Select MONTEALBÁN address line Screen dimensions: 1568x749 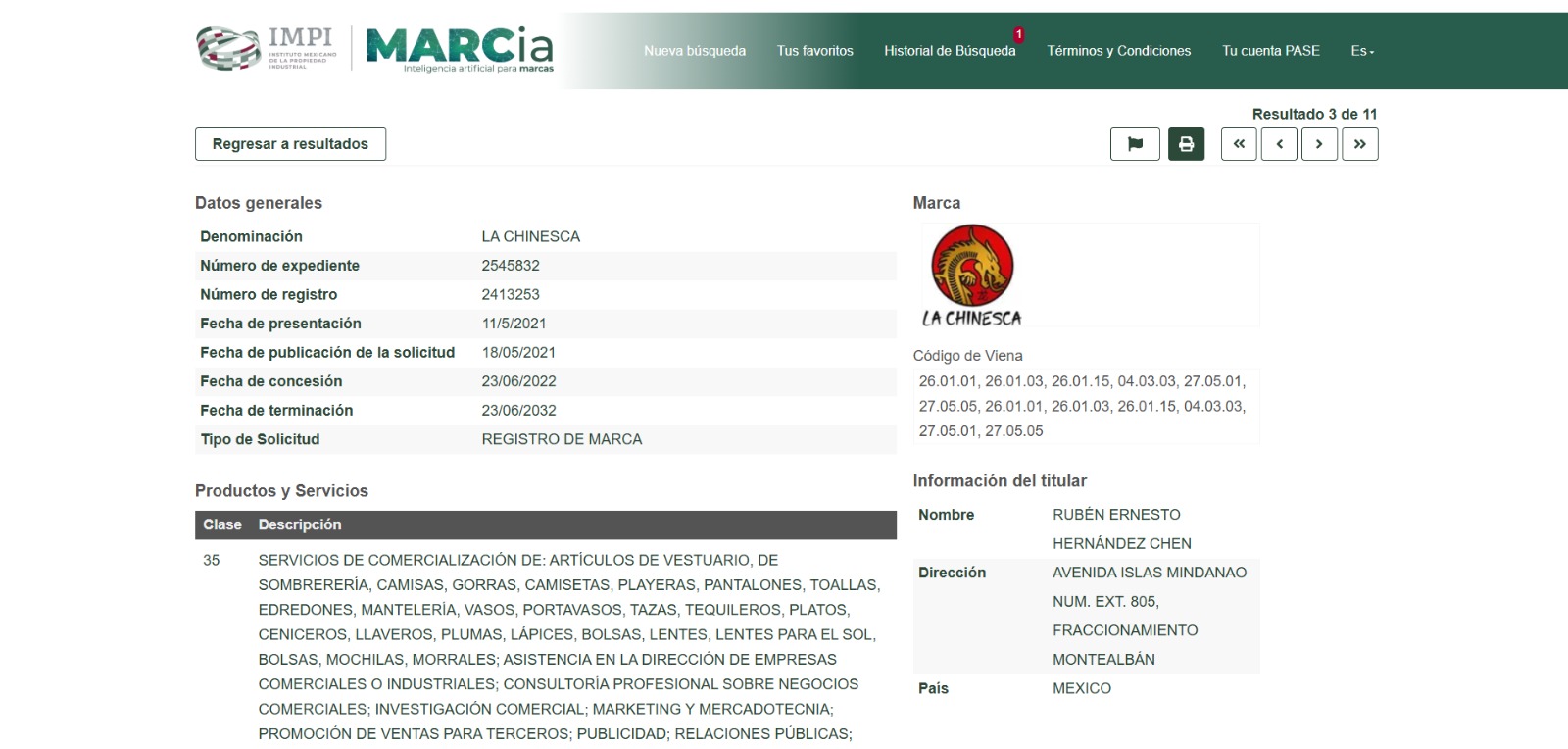pyautogui.click(x=1103, y=660)
